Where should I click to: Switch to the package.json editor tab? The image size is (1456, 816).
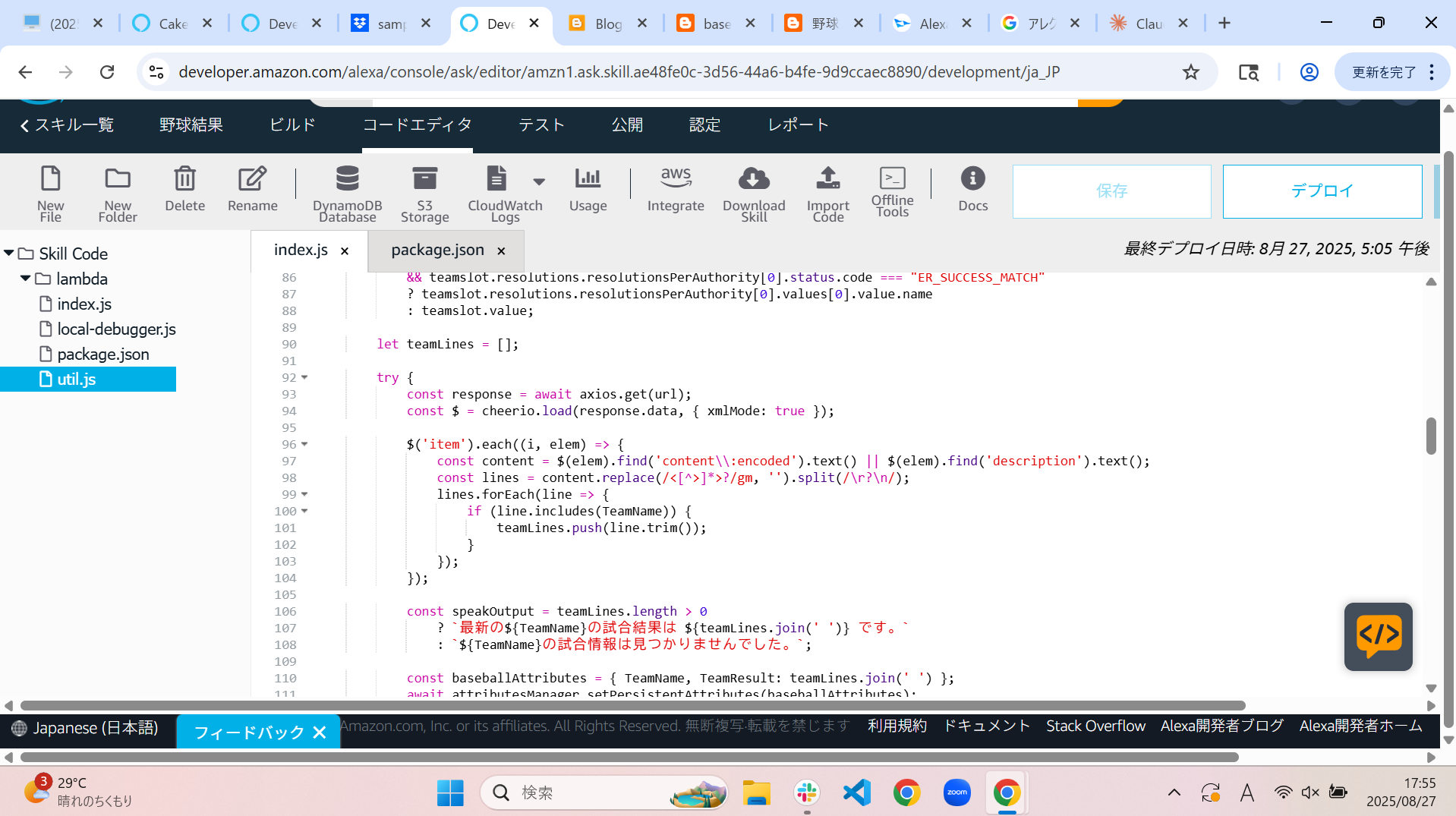[x=437, y=250]
